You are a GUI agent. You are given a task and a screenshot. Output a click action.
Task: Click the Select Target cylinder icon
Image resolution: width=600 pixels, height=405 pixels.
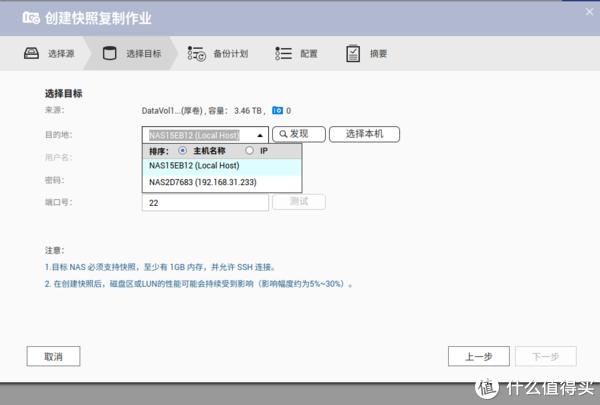click(x=109, y=53)
